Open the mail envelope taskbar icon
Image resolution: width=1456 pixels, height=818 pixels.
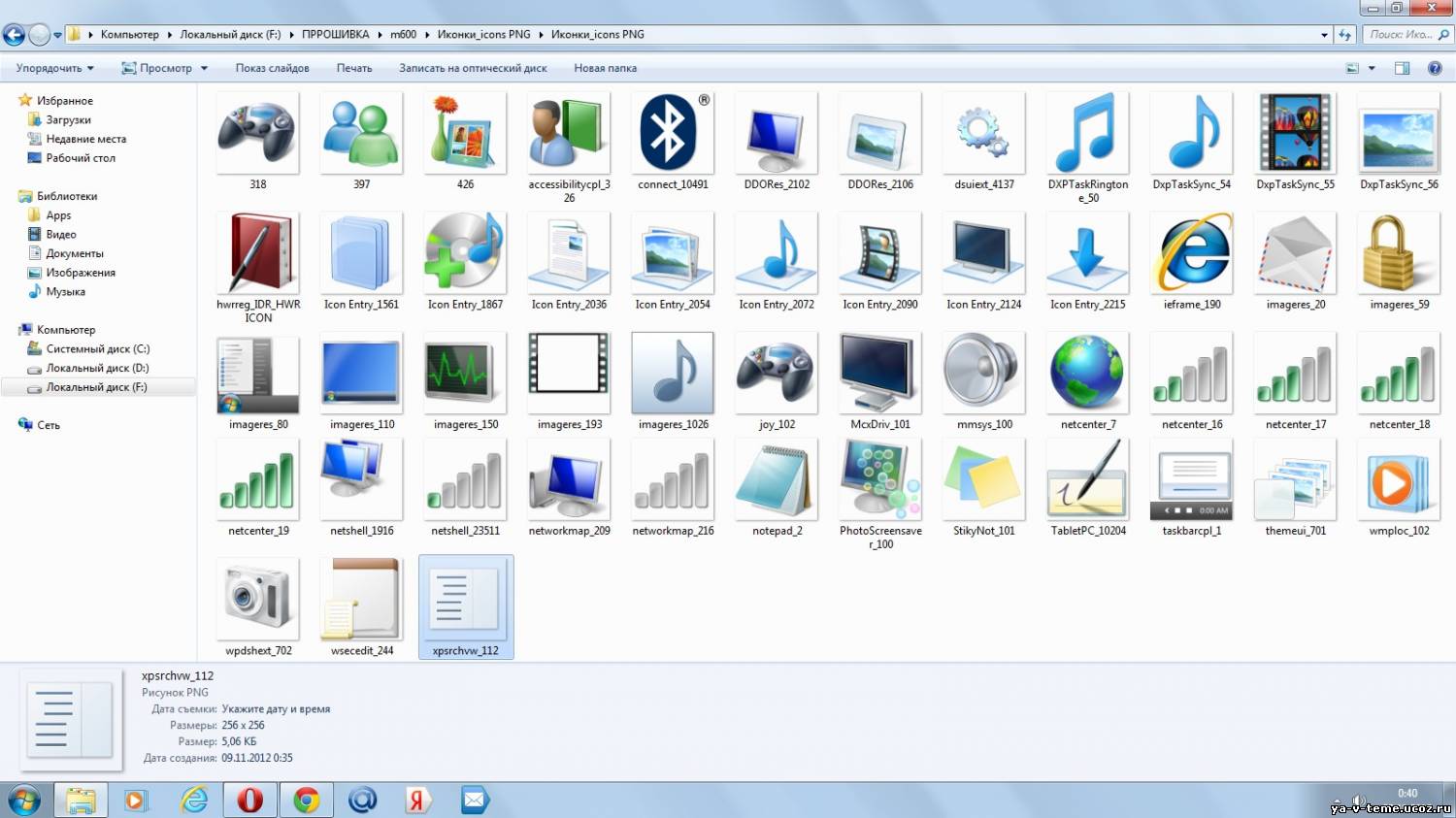coord(474,800)
